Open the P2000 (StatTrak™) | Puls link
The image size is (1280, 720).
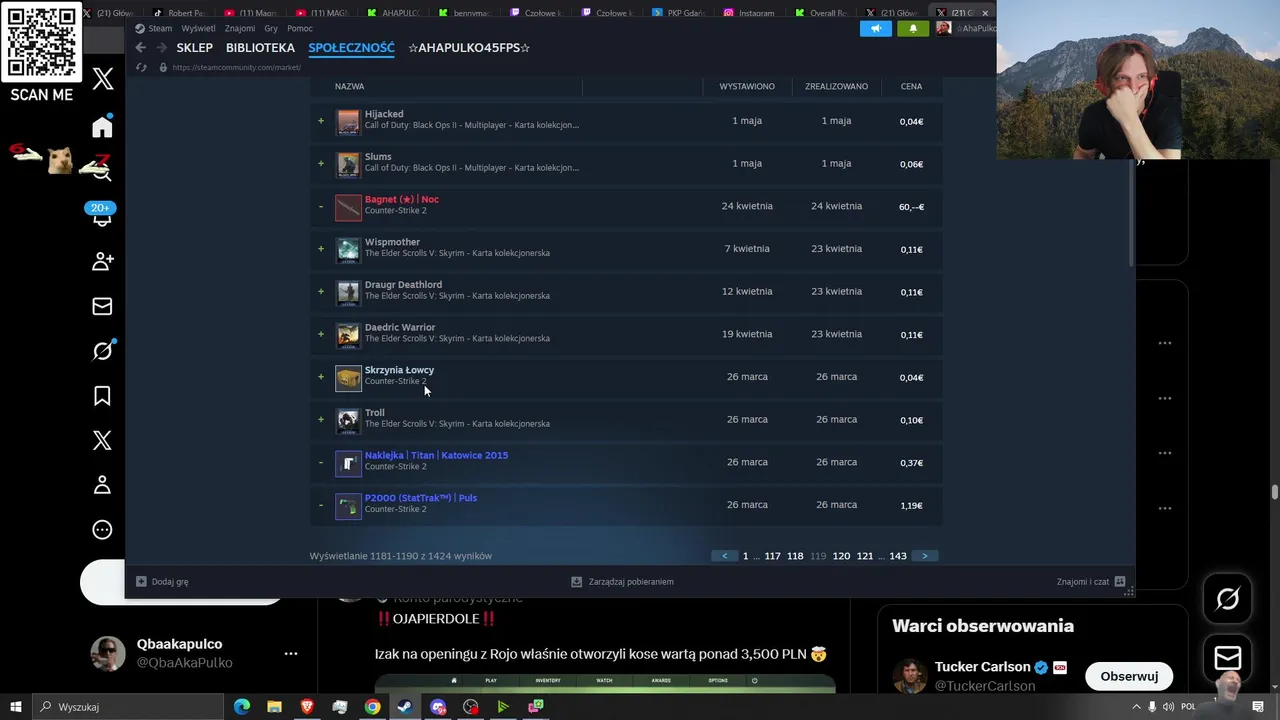coord(421,498)
